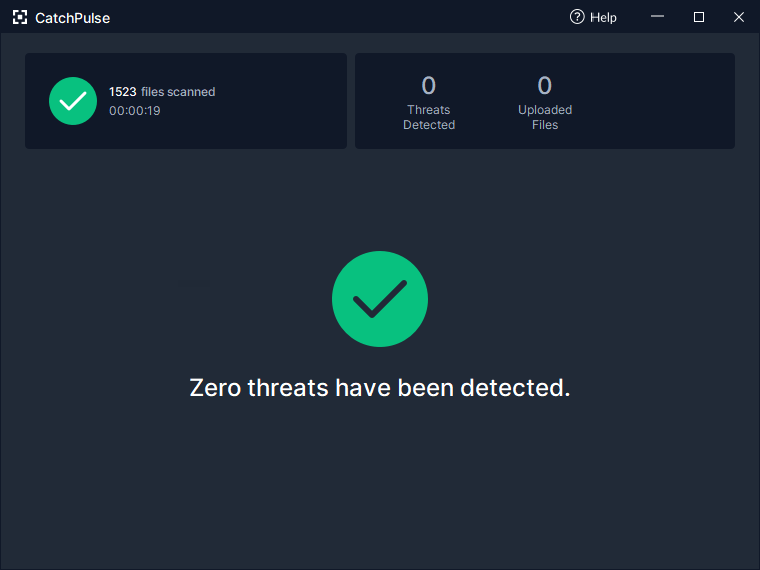Click the scan duration 00:00:19
Image resolution: width=760 pixels, height=570 pixels.
135,111
